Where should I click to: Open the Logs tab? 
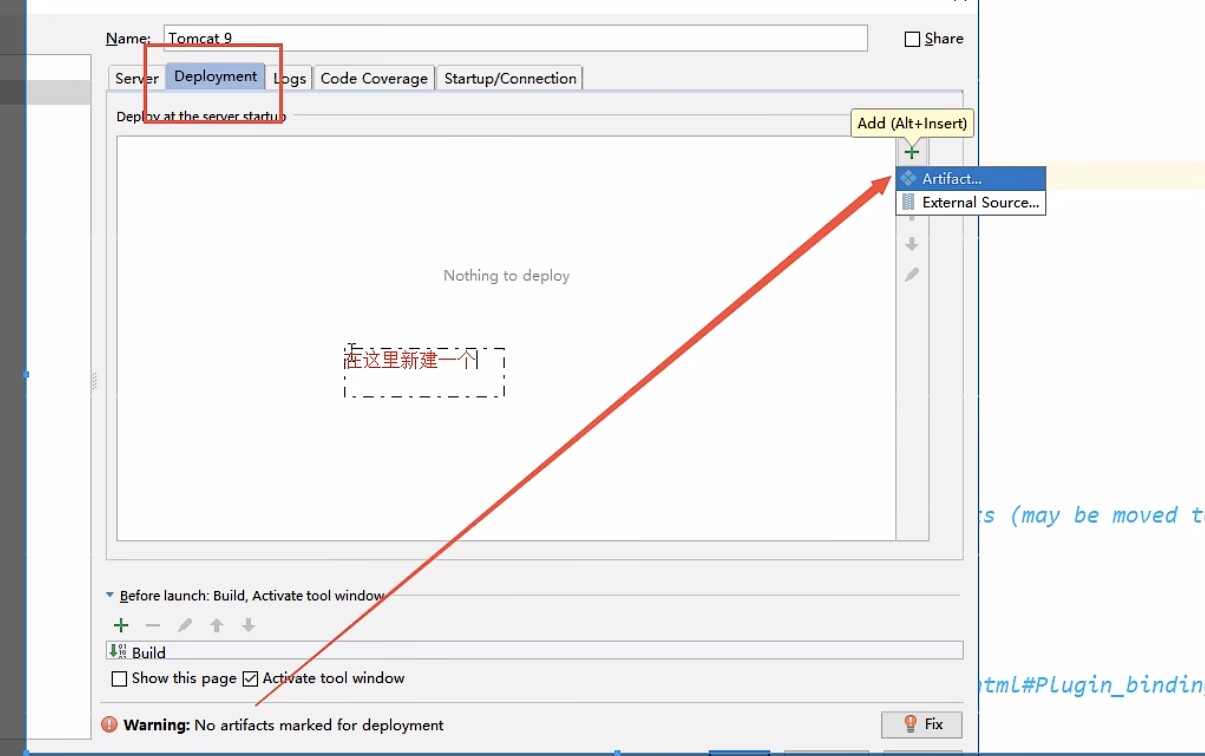click(x=290, y=78)
